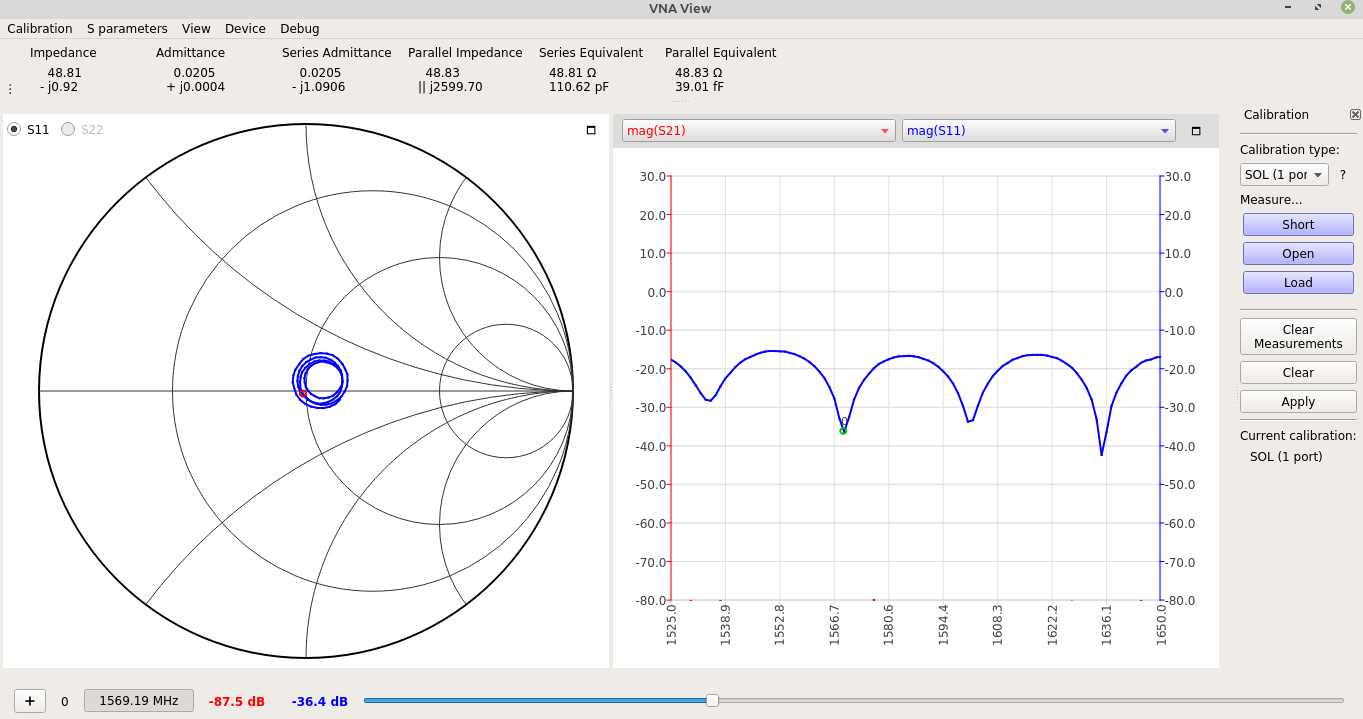Click the Series Equivalent heading

591,53
